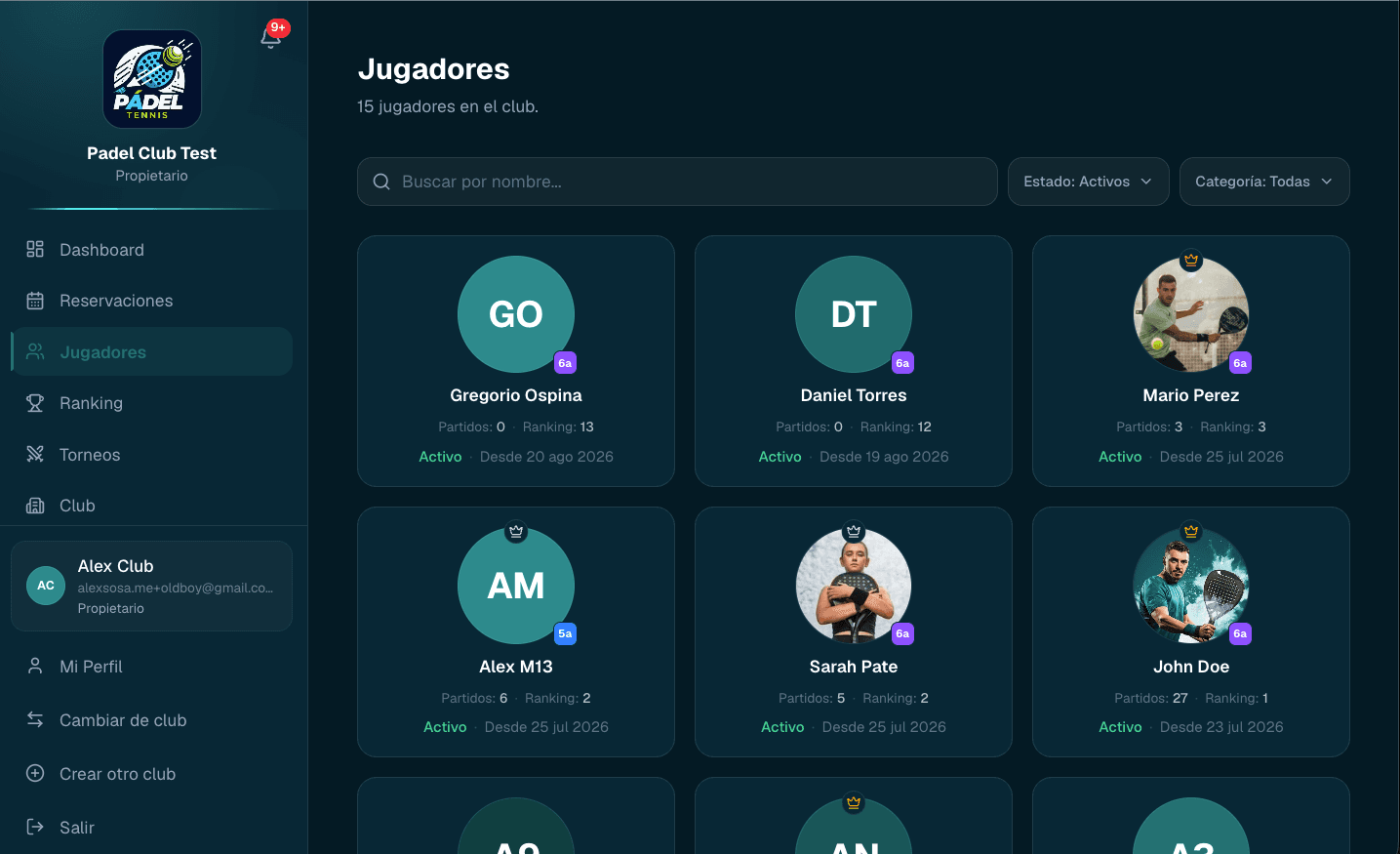Viewport: 1400px width, 854px height.
Task: Click the 6a category badge on Daniel Torres
Action: pos(902,363)
